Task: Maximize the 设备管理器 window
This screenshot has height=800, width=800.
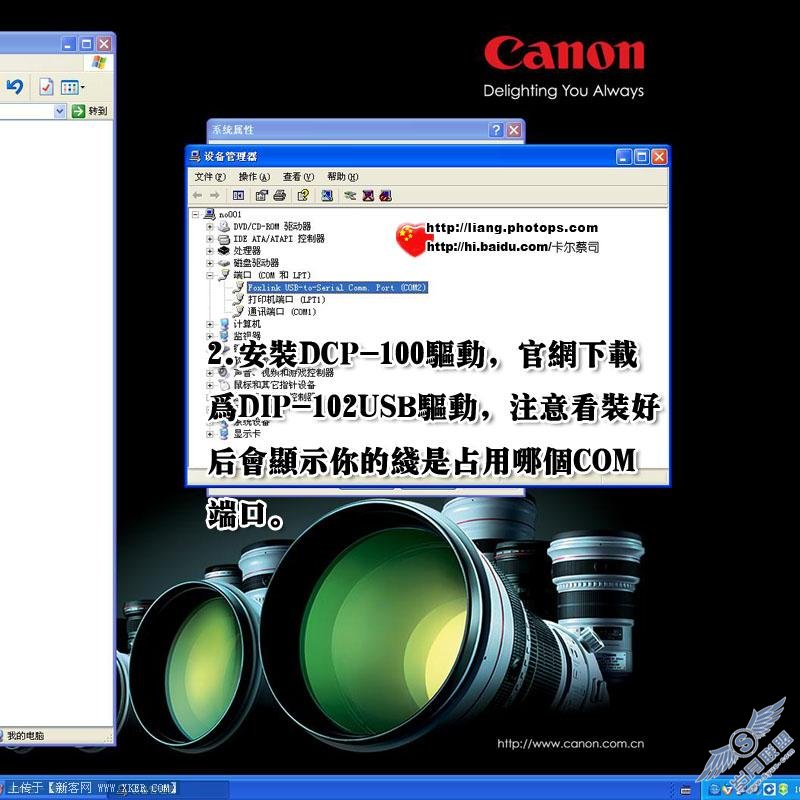Action: [641, 157]
